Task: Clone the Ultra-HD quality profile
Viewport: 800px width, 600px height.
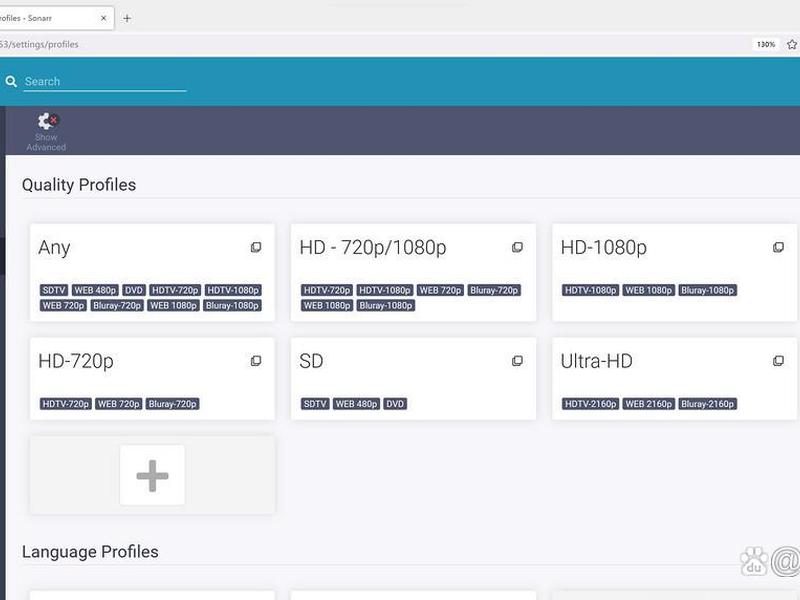Action: coord(779,361)
